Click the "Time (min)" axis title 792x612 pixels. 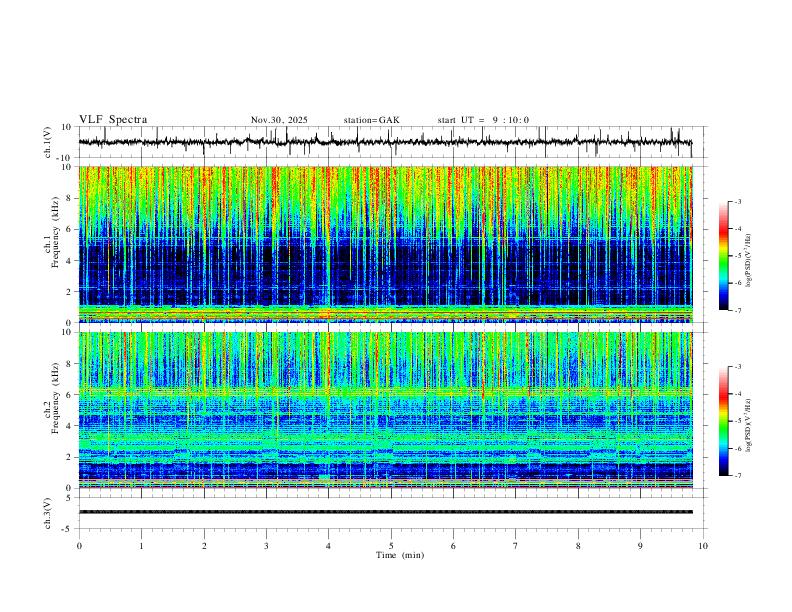pyautogui.click(x=400, y=555)
